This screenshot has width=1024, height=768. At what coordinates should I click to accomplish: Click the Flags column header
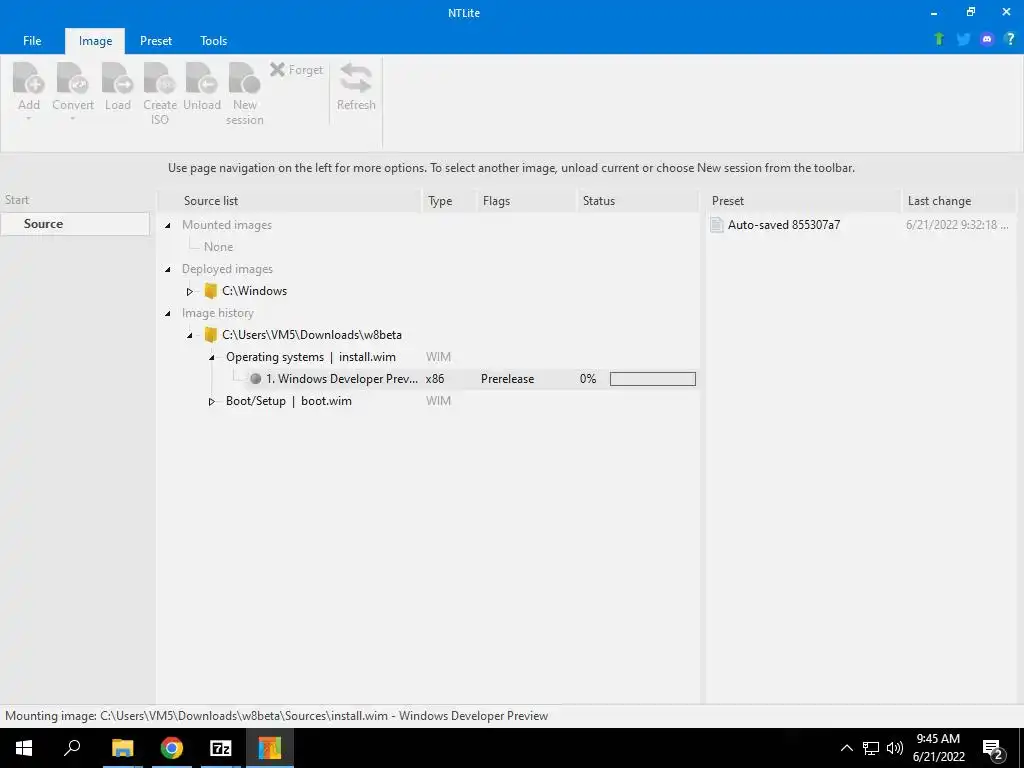point(527,200)
